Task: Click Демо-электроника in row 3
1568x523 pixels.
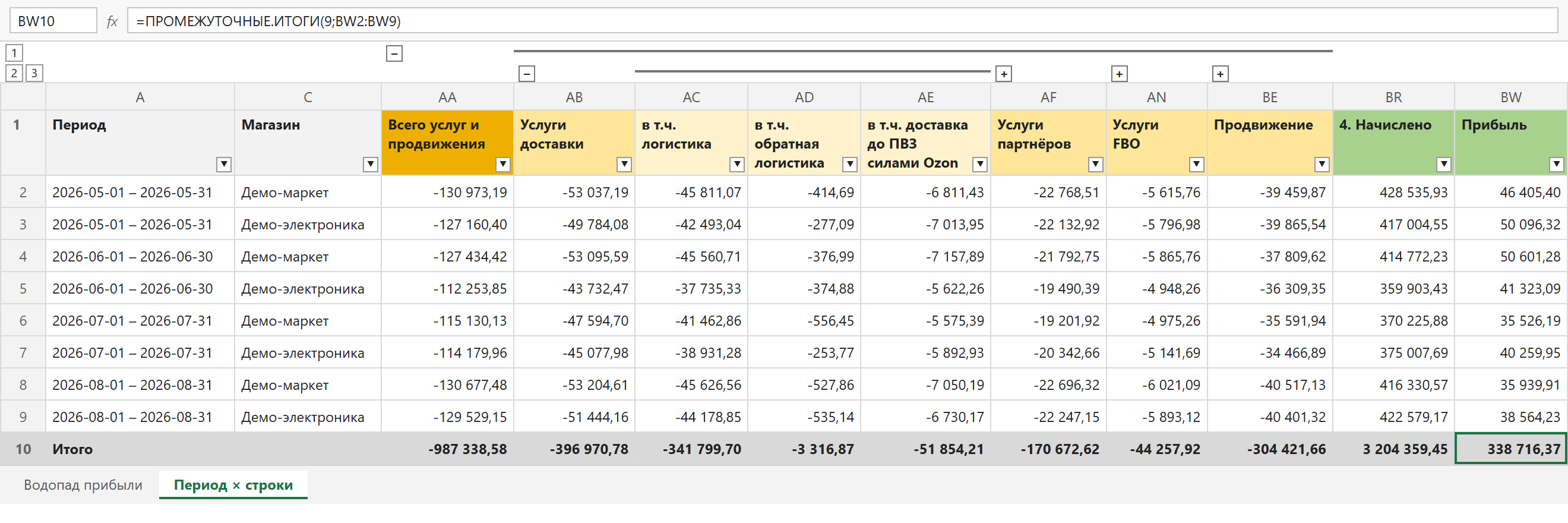Action: pyautogui.click(x=308, y=225)
